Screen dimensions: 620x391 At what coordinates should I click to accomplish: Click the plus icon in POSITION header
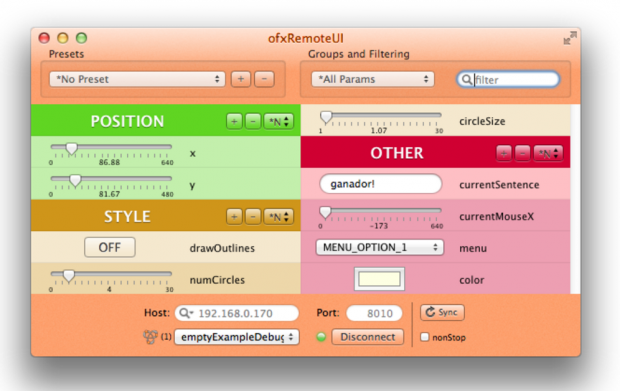(234, 121)
